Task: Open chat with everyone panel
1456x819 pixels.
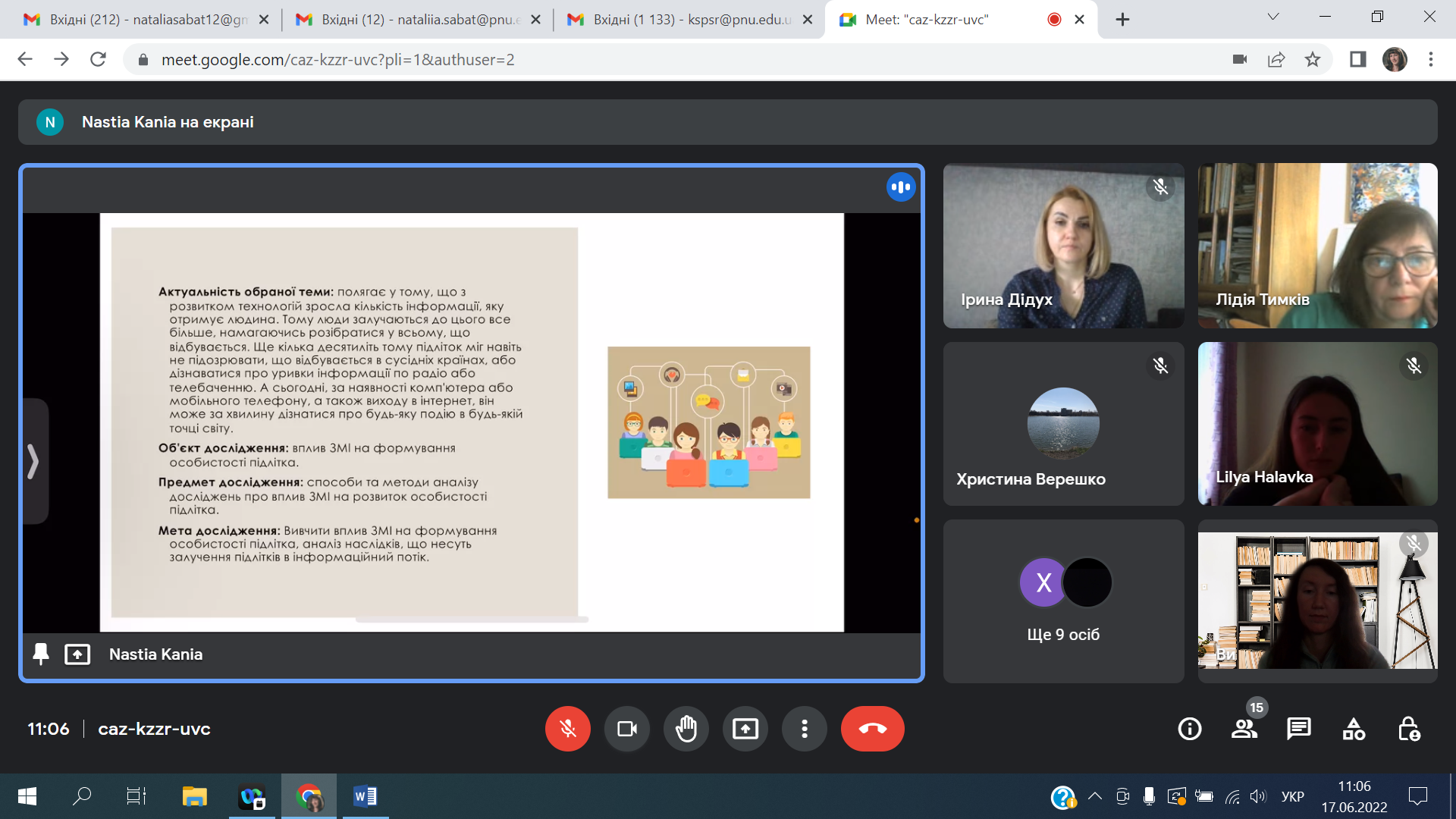Action: tap(1298, 729)
